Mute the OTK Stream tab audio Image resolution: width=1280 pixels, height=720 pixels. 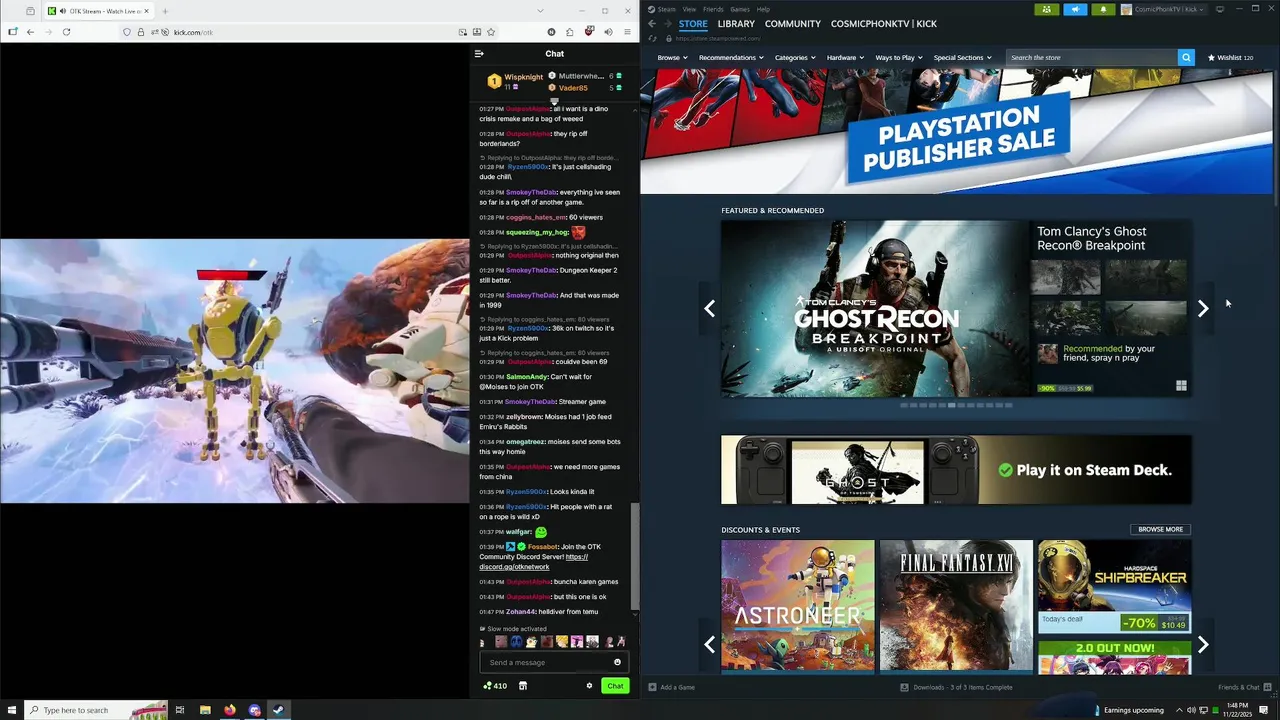pos(64,11)
